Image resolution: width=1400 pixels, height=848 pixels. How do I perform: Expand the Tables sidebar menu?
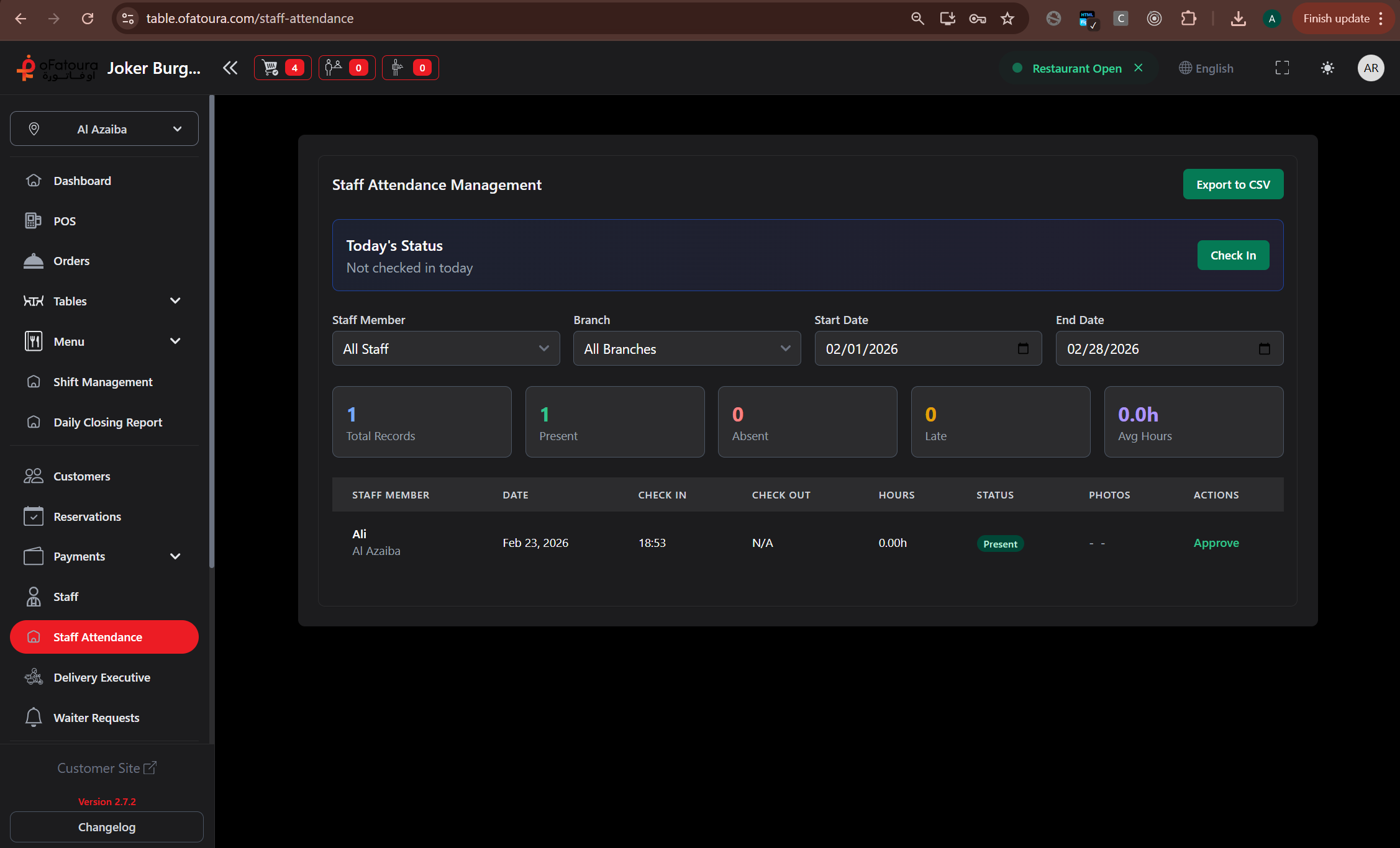coord(104,301)
